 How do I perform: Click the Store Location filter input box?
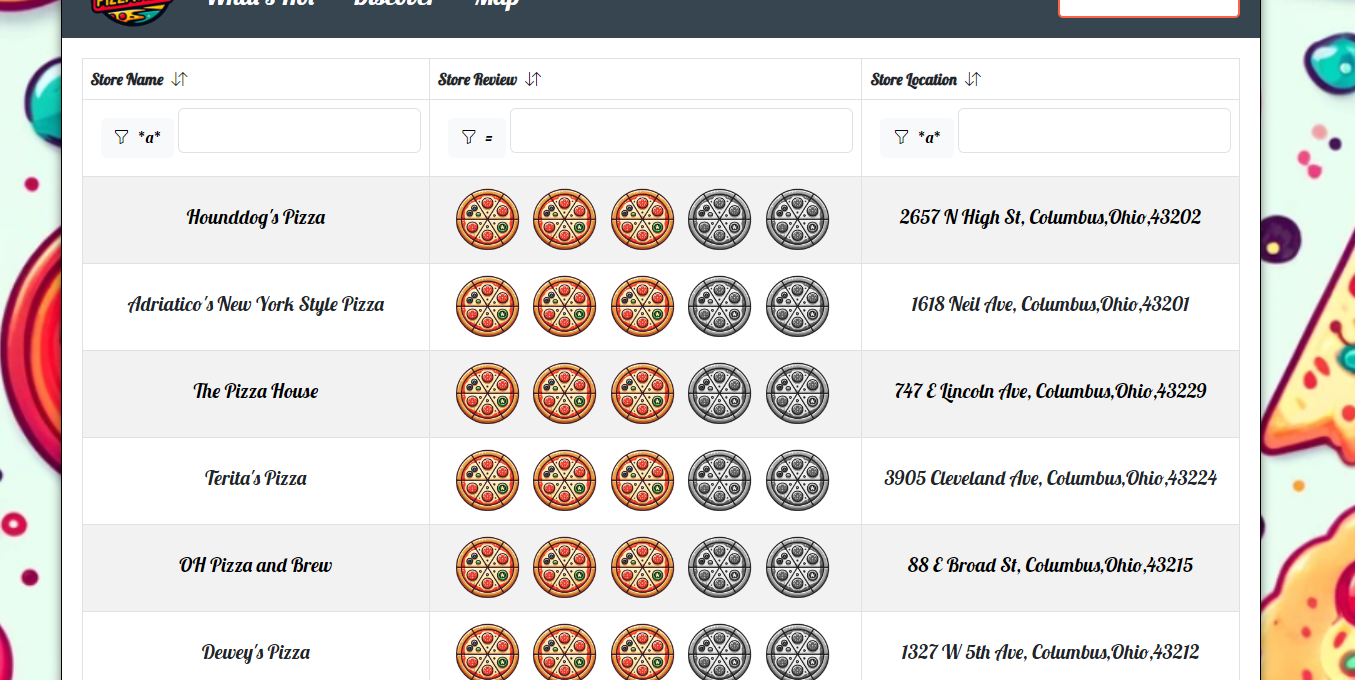[x=1094, y=131]
